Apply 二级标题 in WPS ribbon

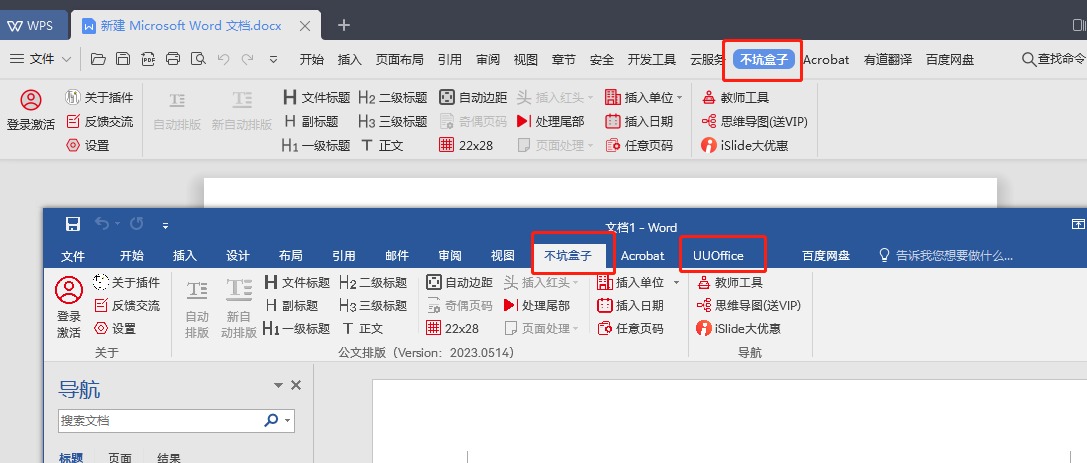[x=392, y=98]
